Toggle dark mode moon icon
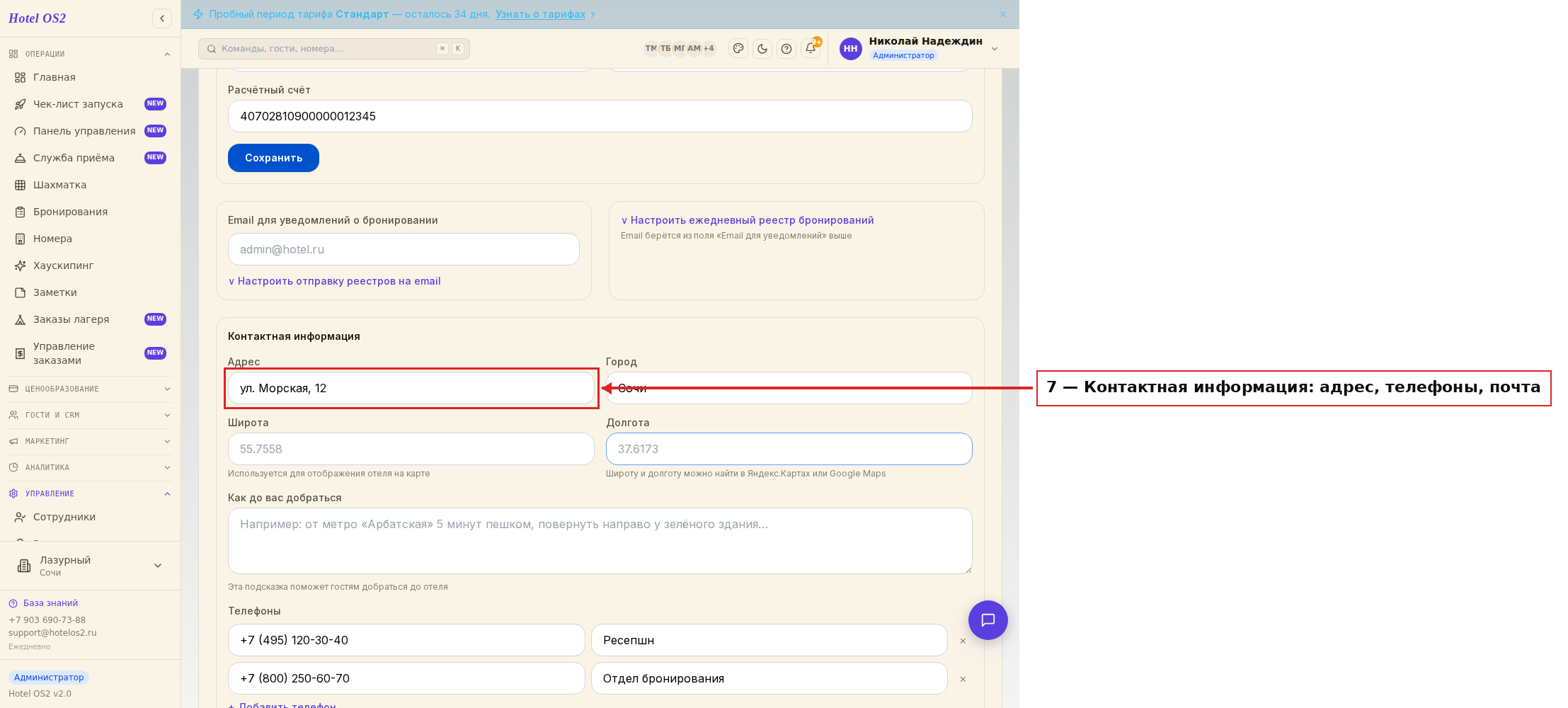 click(762, 49)
